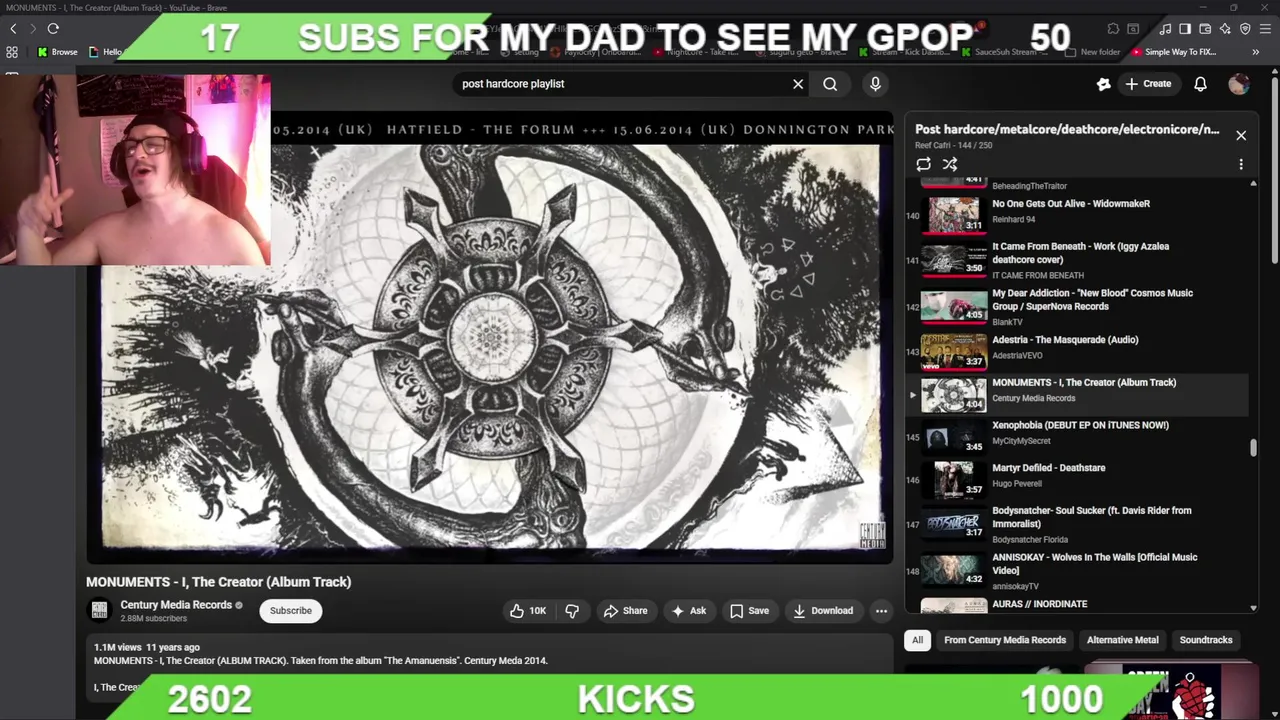This screenshot has width=1280, height=720.
Task: Toggle playlist shuffle
Action: pos(950,164)
